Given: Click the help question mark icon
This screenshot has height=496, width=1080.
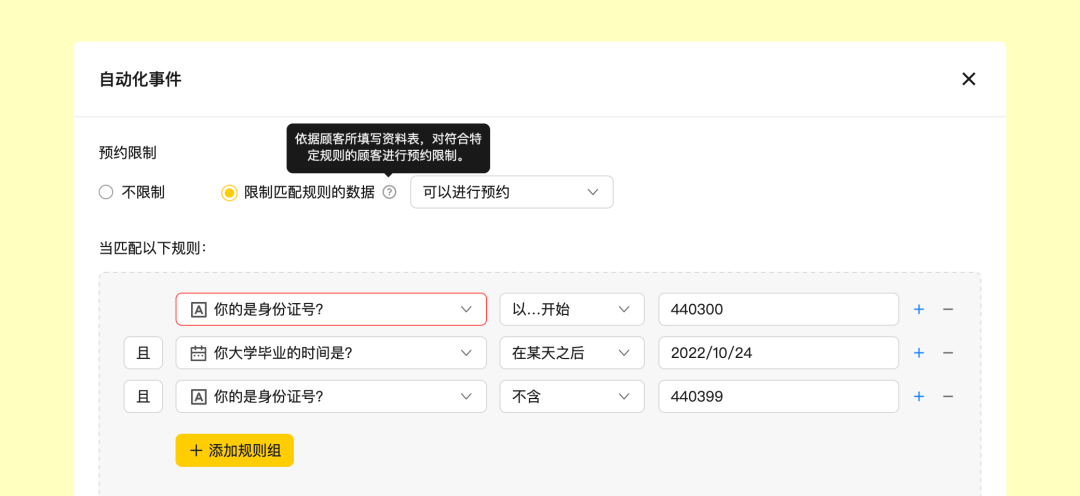Looking at the screenshot, I should coord(390,192).
